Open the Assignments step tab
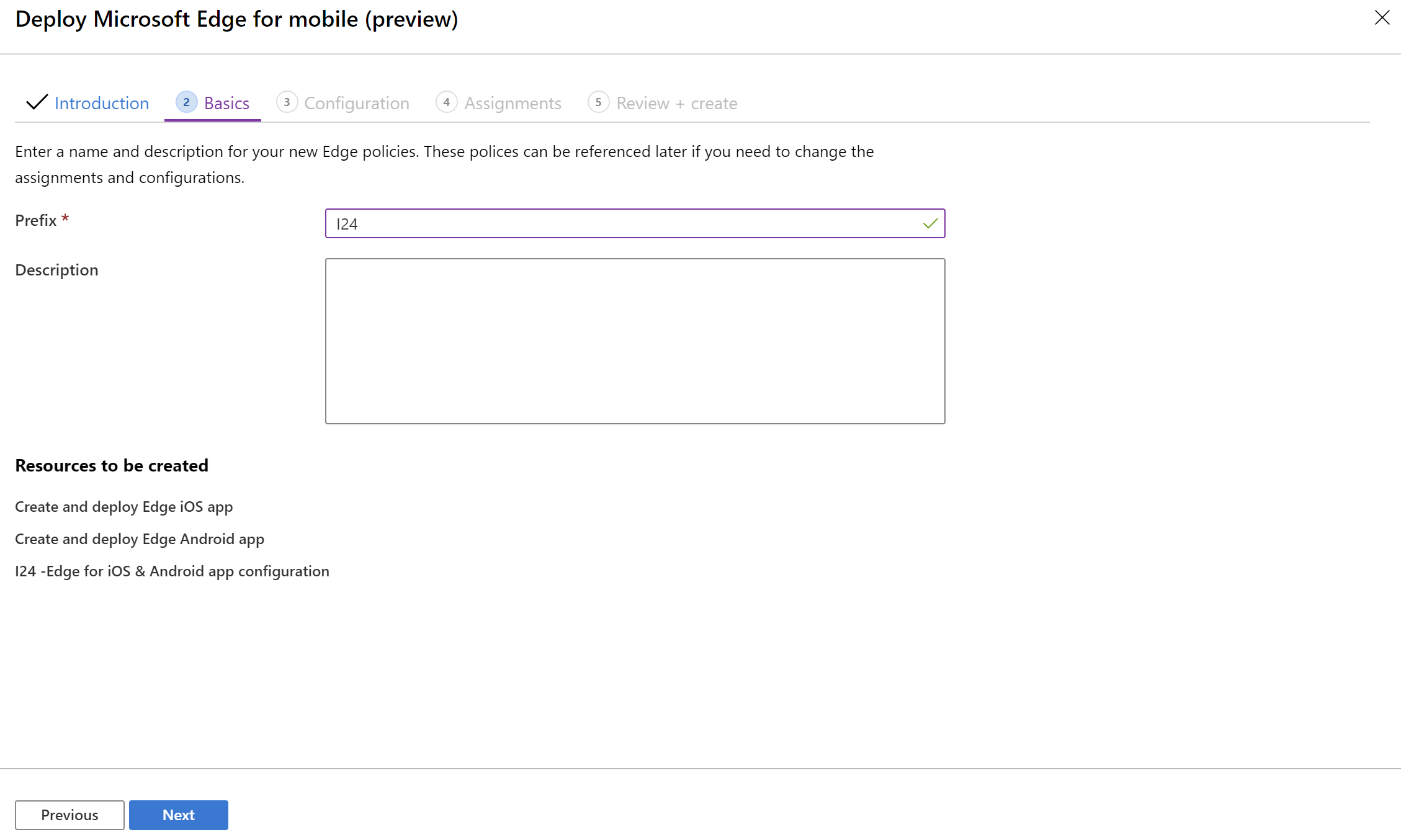 tap(498, 103)
